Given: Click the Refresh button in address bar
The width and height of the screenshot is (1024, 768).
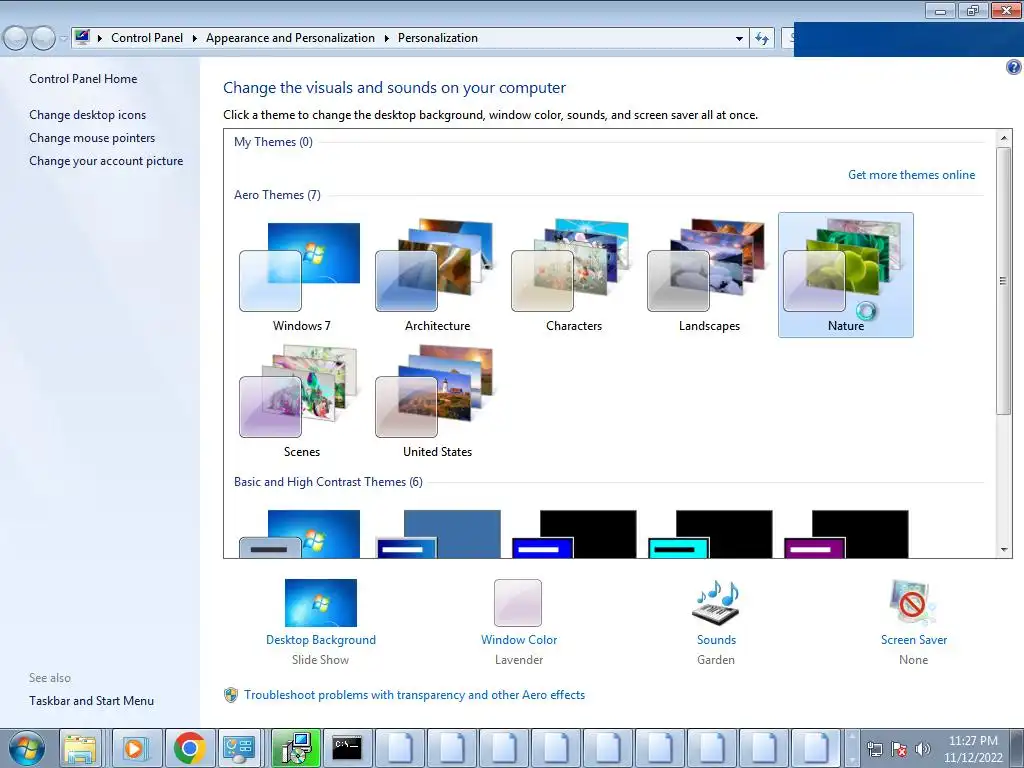Looking at the screenshot, I should click(761, 39).
